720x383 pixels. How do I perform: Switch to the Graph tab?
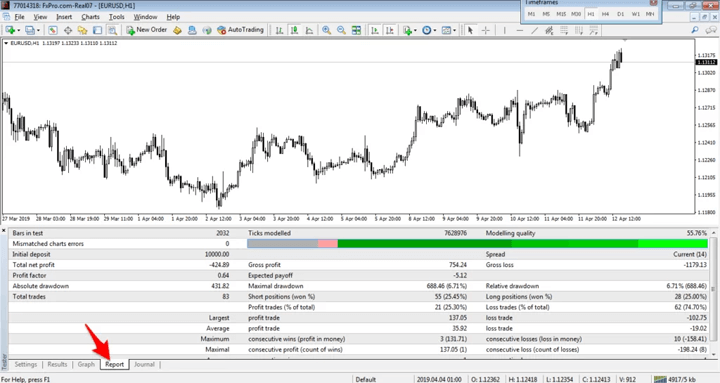pos(86,364)
